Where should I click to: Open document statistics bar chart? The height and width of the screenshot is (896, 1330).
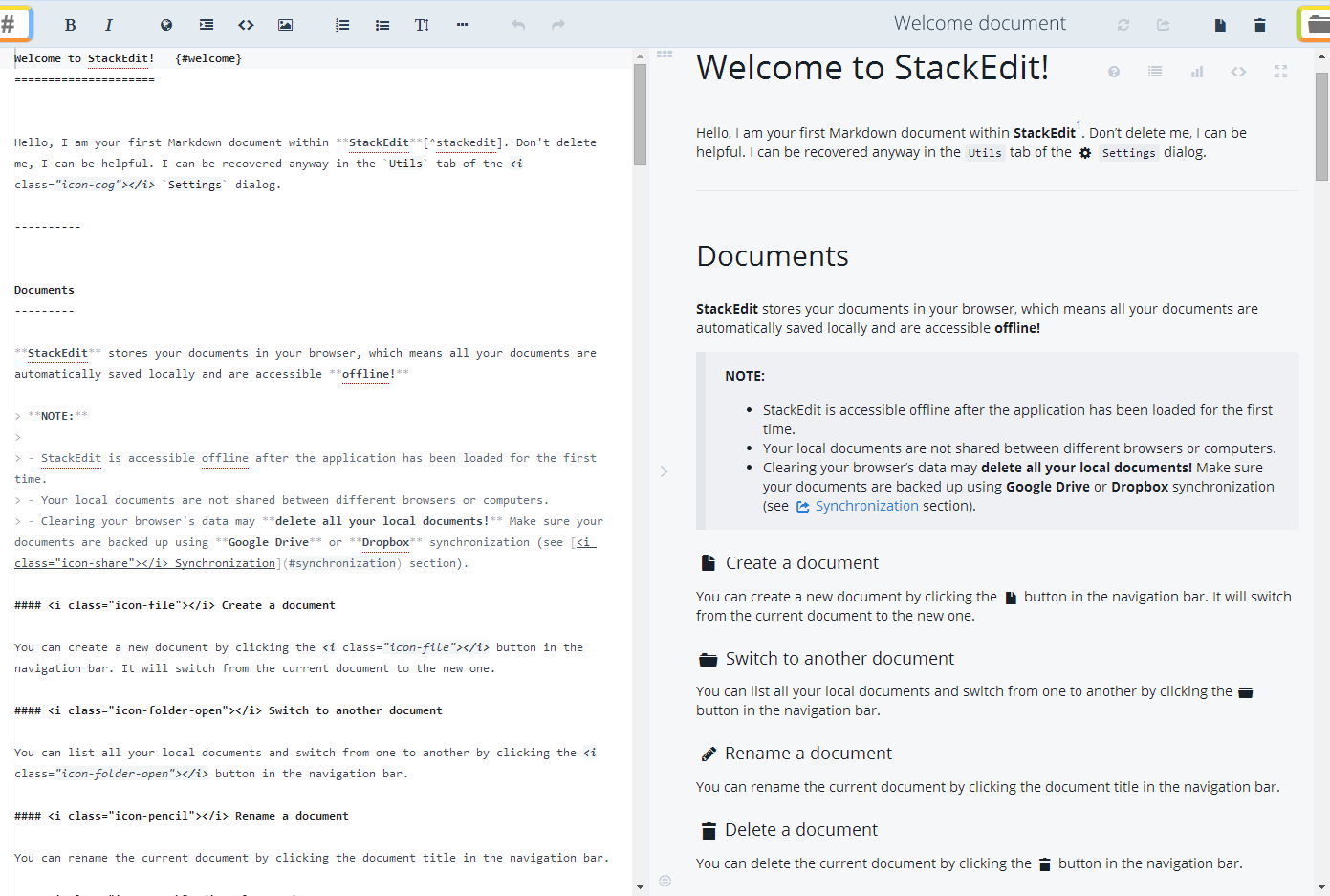coord(1197,72)
